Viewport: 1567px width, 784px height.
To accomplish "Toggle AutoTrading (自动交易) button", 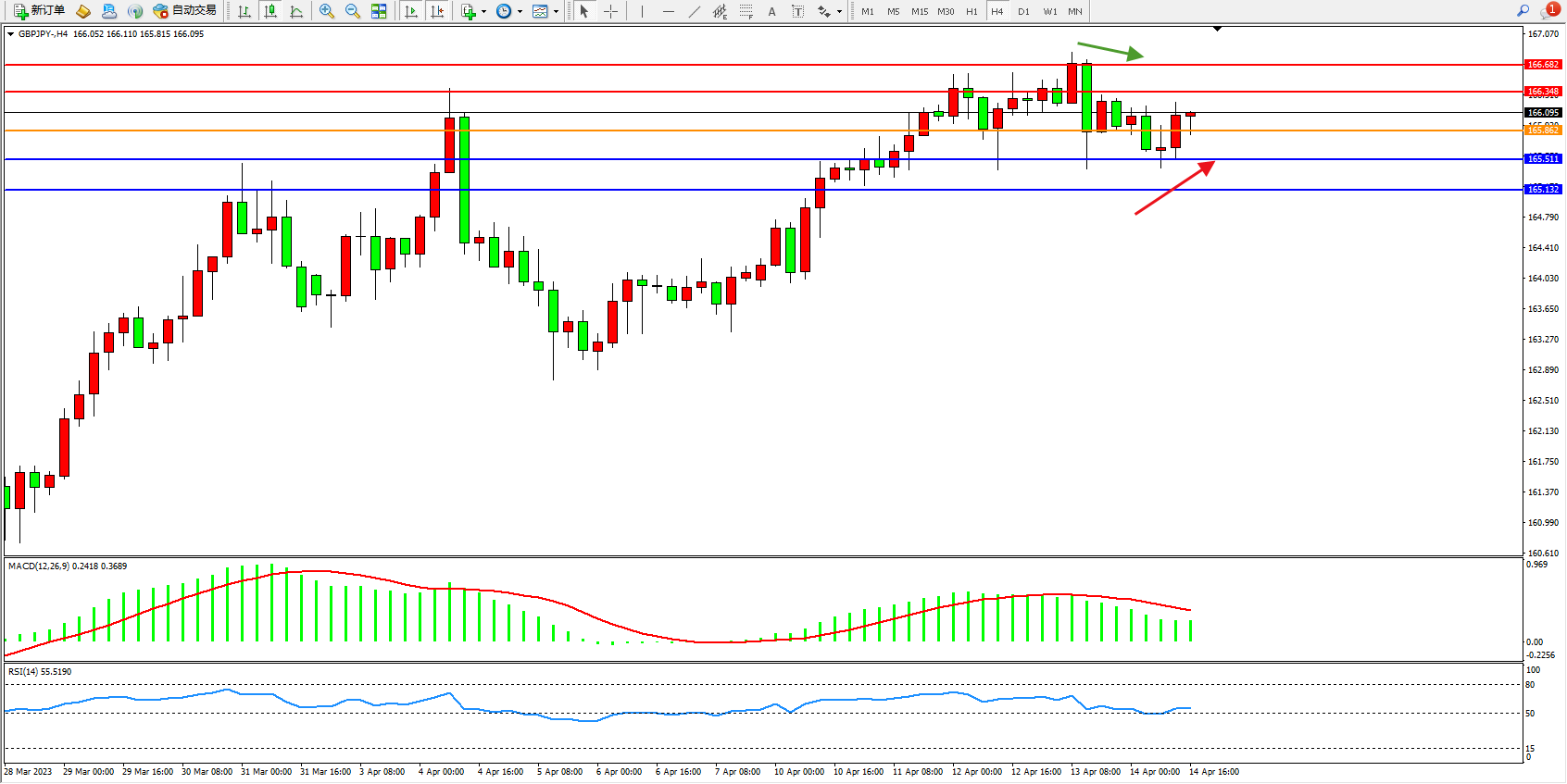I will pos(184,11).
